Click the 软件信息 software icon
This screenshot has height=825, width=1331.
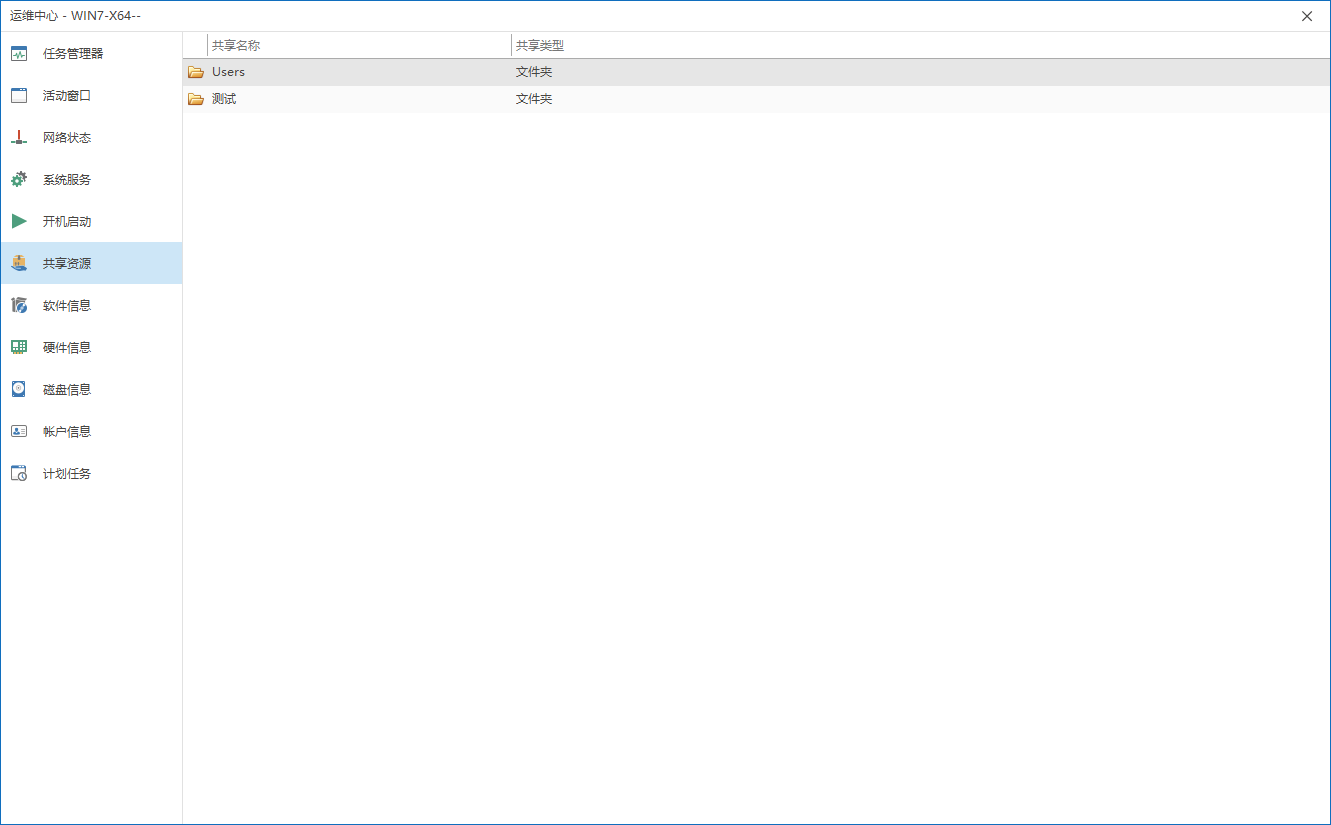tap(19, 305)
